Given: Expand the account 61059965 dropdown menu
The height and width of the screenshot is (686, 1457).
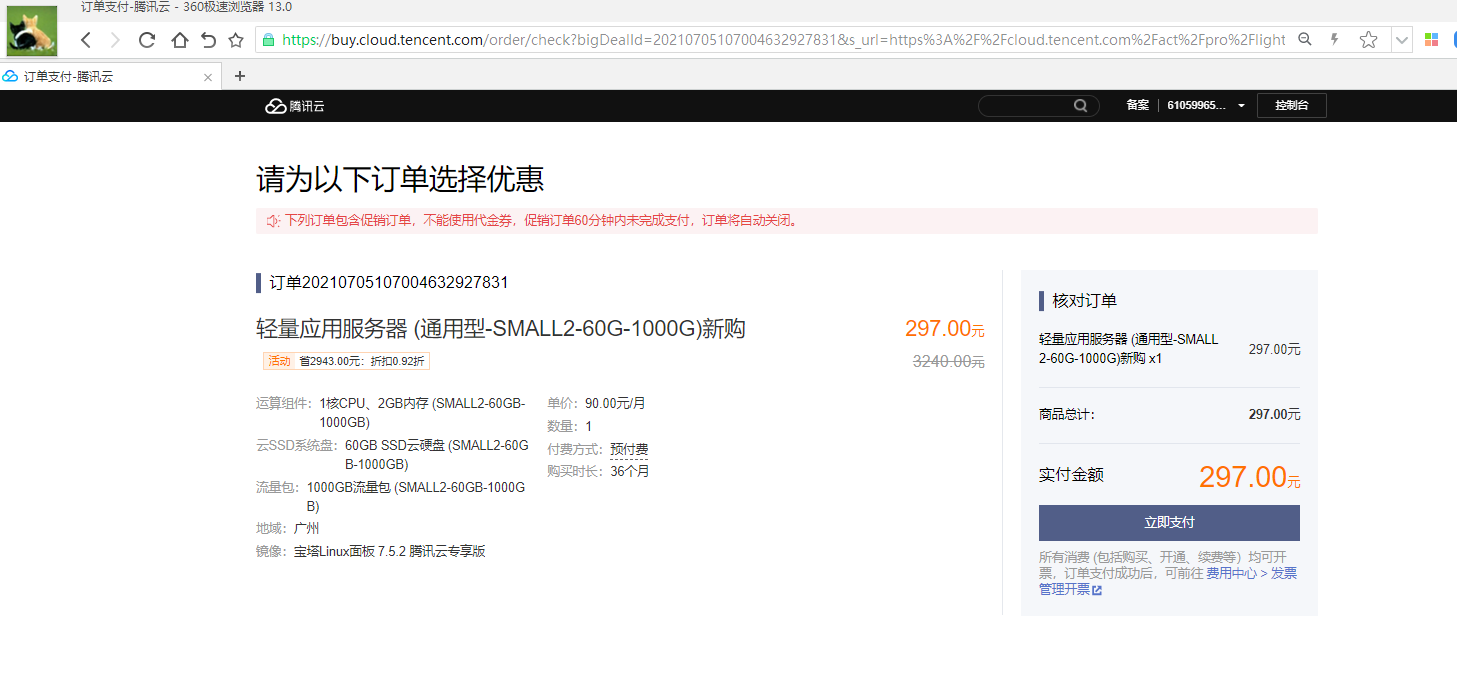Looking at the screenshot, I should click(x=1241, y=106).
